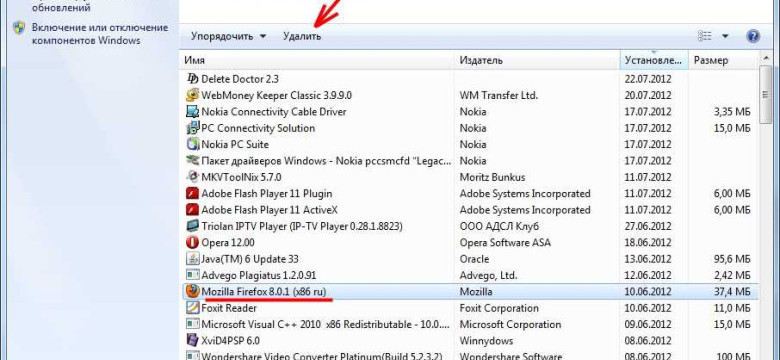Viewport: 780px width, 360px height.
Task: Click the Adobe Flash Player 11 ActiveX icon
Action: tap(192, 210)
